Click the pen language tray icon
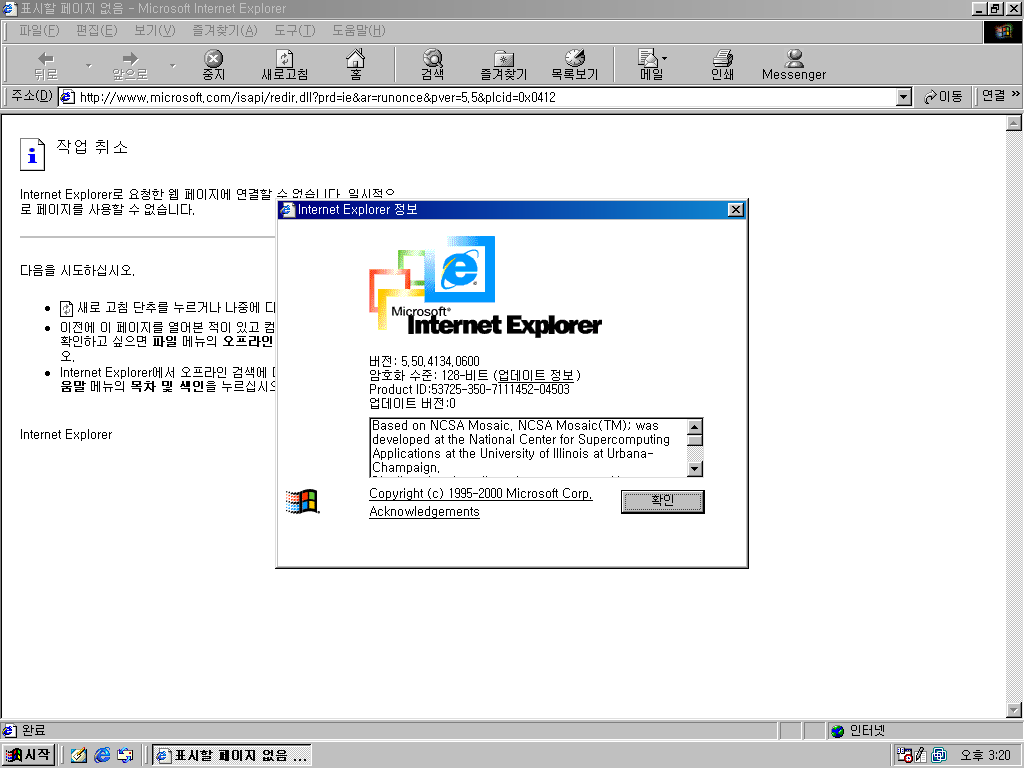The width and height of the screenshot is (1024, 768). [x=921, y=755]
